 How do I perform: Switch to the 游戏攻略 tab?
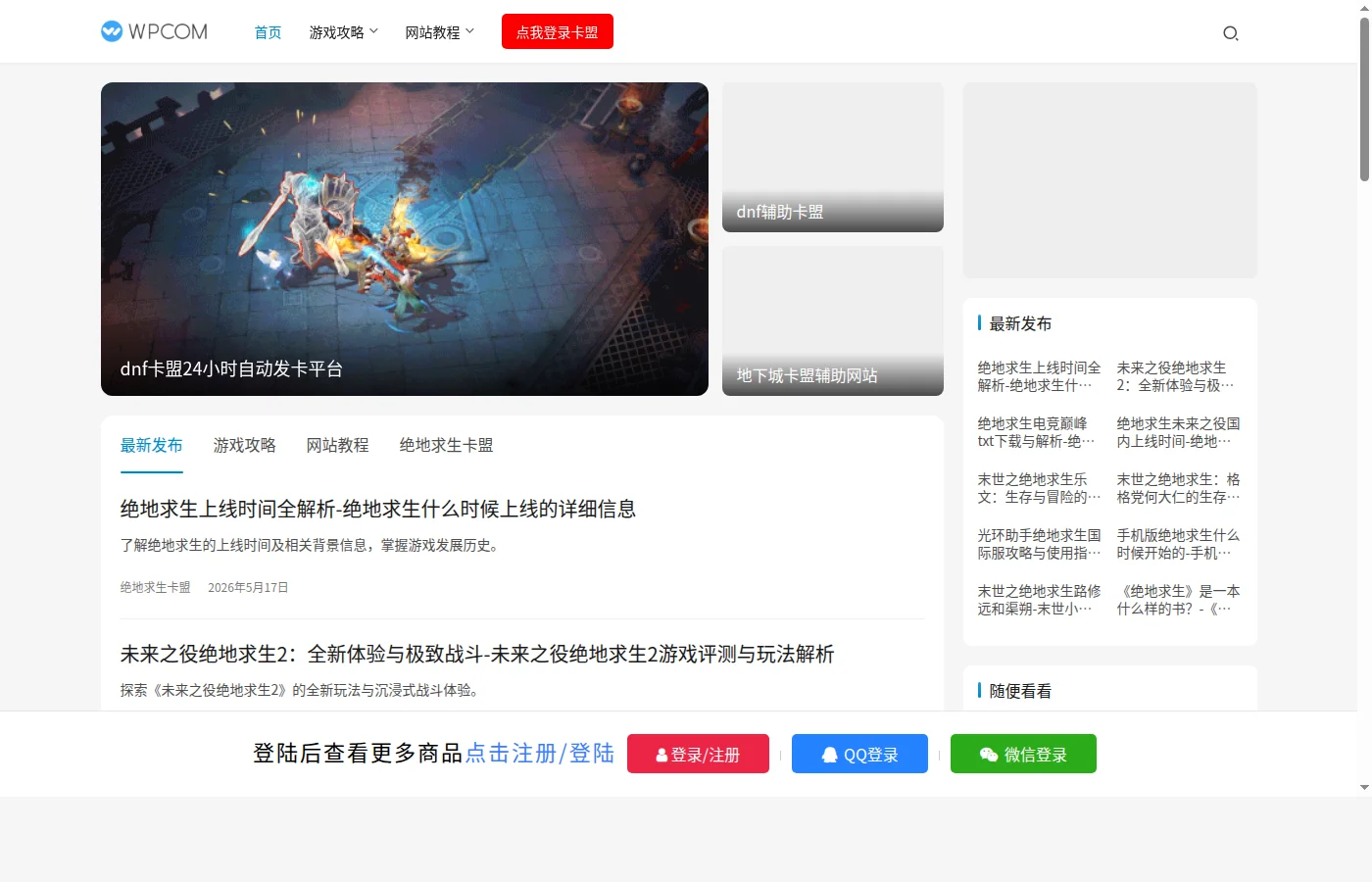(x=245, y=445)
